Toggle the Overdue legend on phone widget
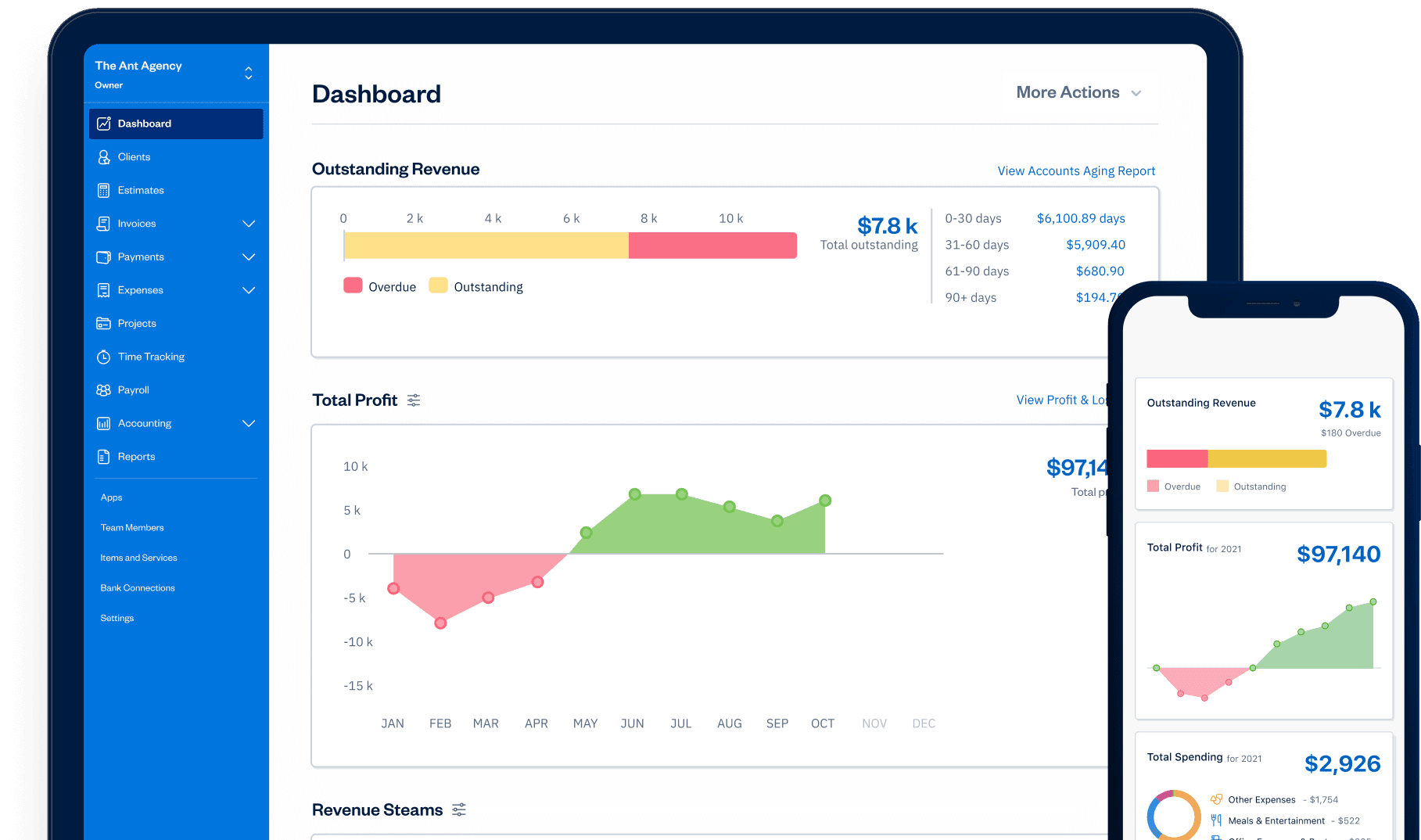1421x840 pixels. (x=1153, y=486)
